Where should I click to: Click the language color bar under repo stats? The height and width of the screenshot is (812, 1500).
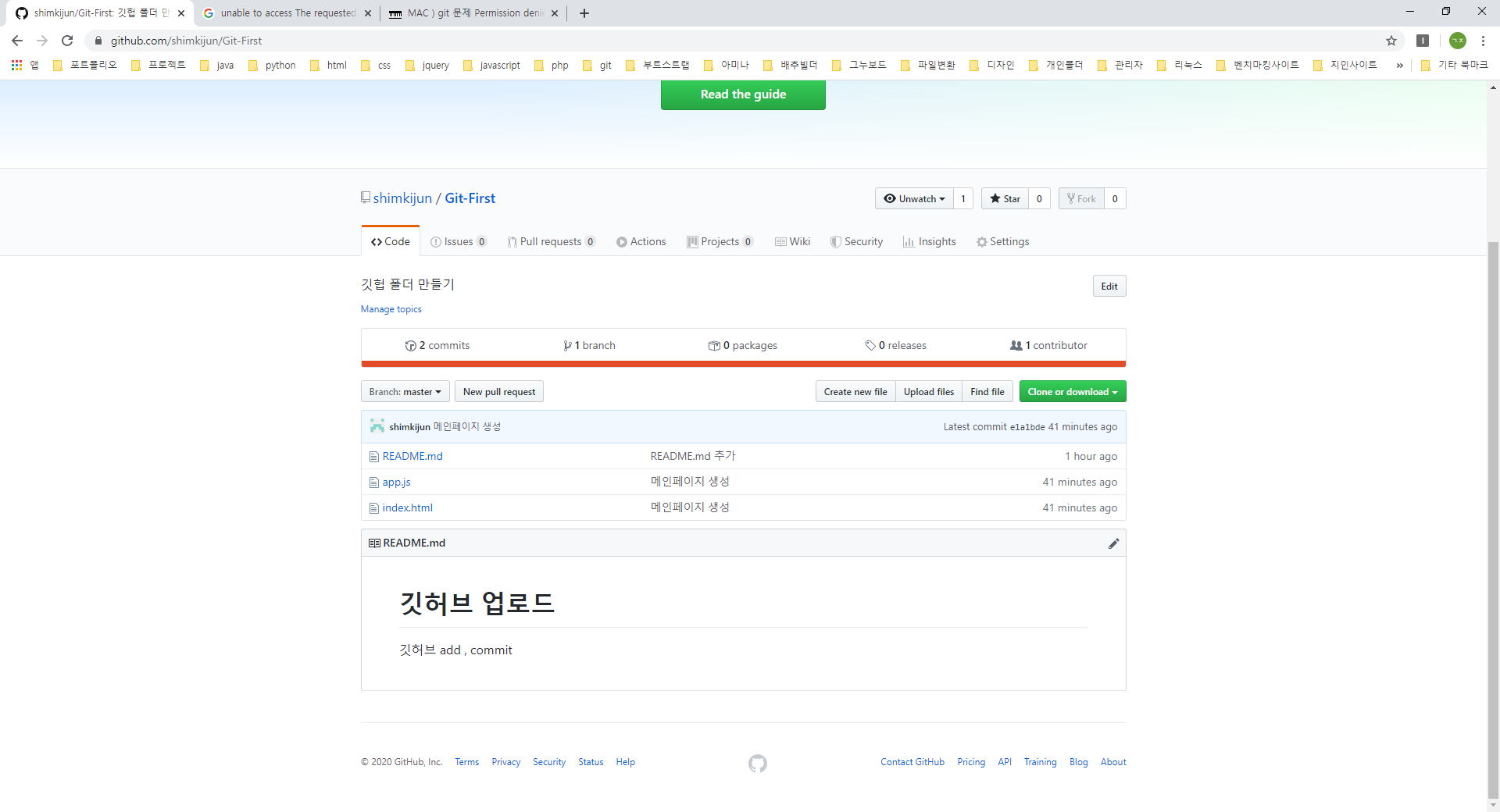coord(743,364)
